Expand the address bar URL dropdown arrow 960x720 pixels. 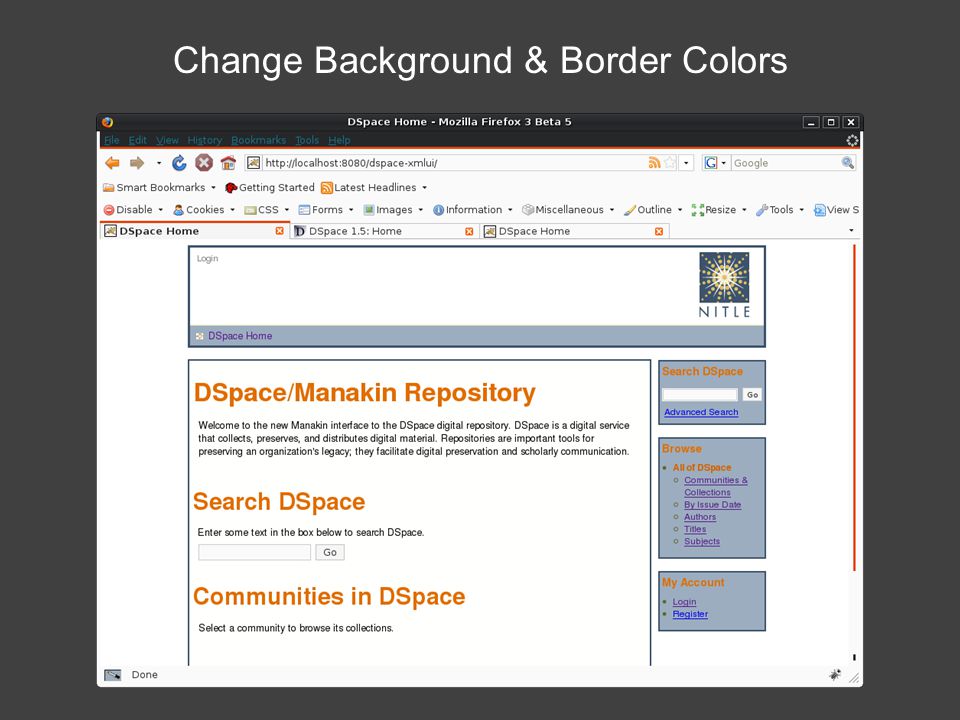click(x=686, y=163)
